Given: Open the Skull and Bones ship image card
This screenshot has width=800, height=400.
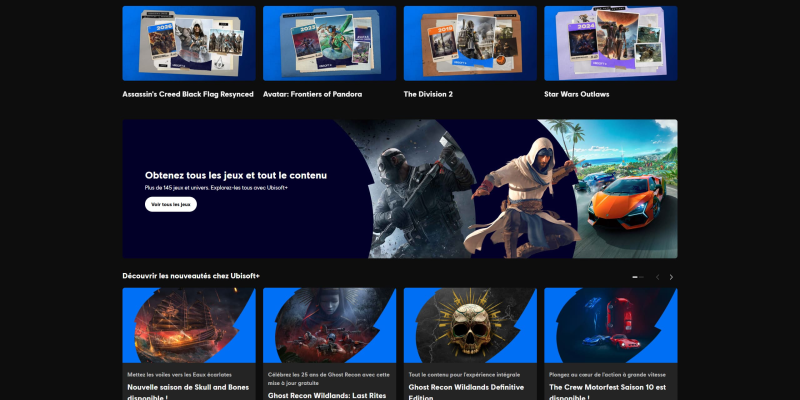Looking at the screenshot, I should 189,326.
